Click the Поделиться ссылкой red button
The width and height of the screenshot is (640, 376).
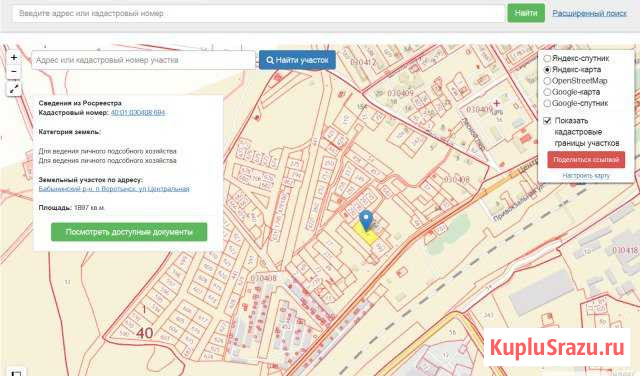coord(586,160)
